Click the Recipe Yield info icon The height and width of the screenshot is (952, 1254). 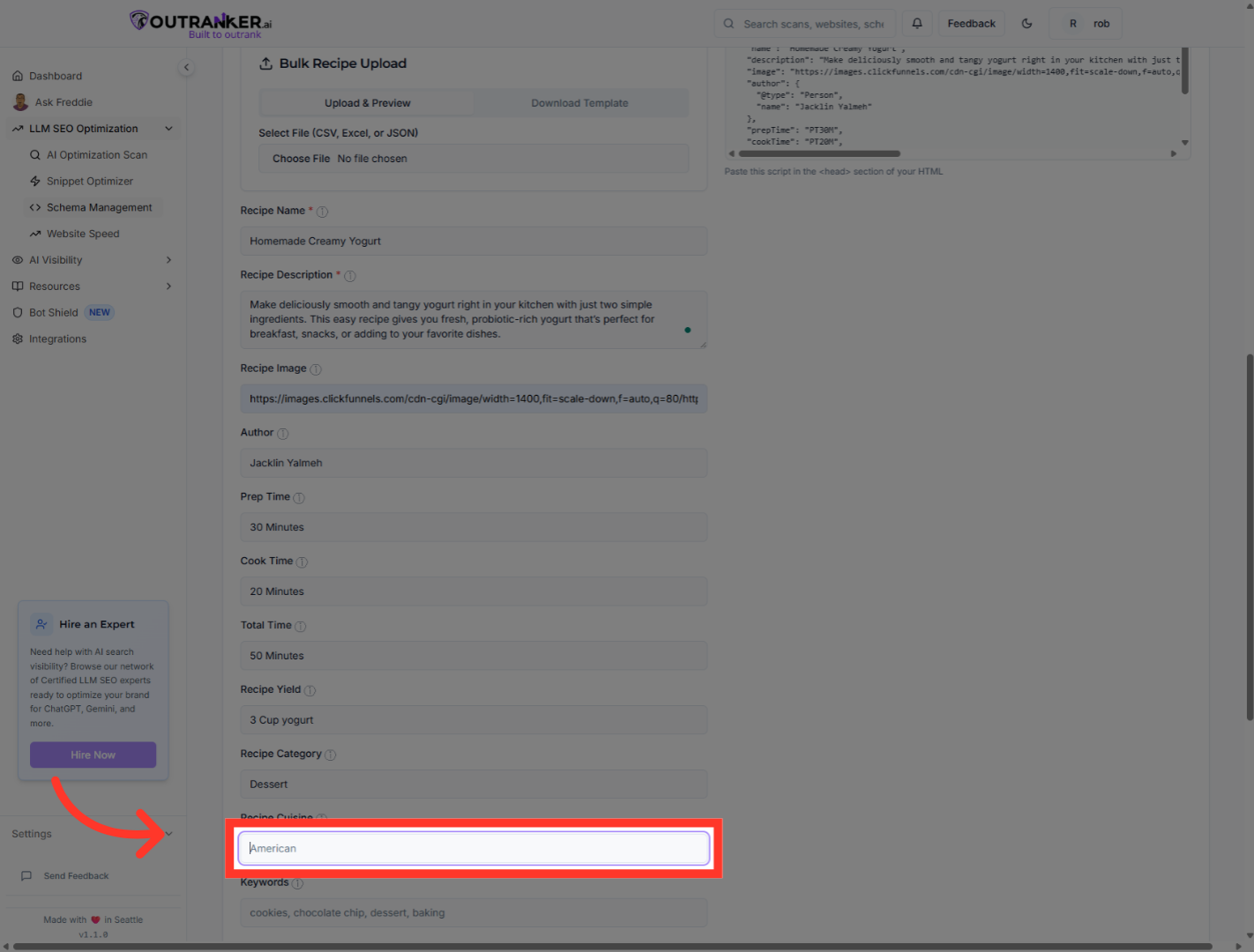coord(310,691)
